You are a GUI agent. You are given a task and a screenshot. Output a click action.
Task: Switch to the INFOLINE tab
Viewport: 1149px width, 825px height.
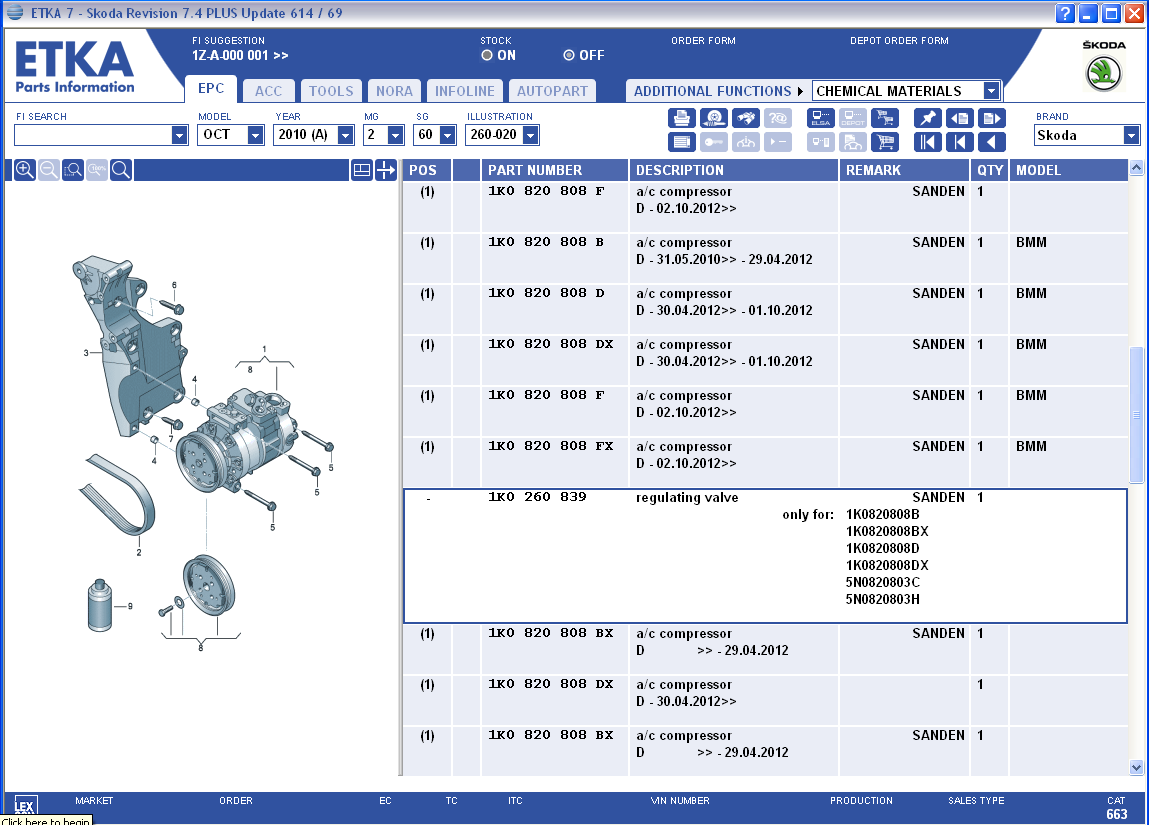click(465, 91)
